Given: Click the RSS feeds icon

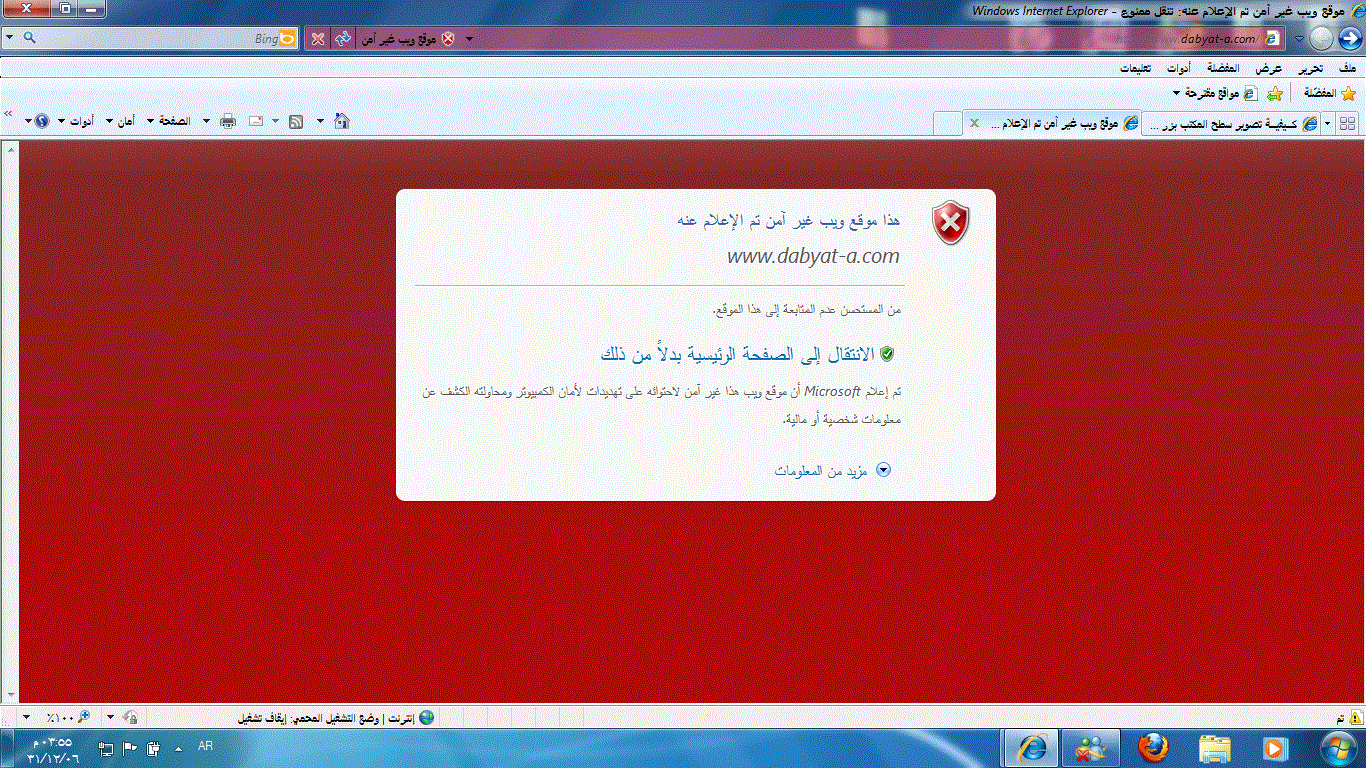Looking at the screenshot, I should [x=296, y=121].
